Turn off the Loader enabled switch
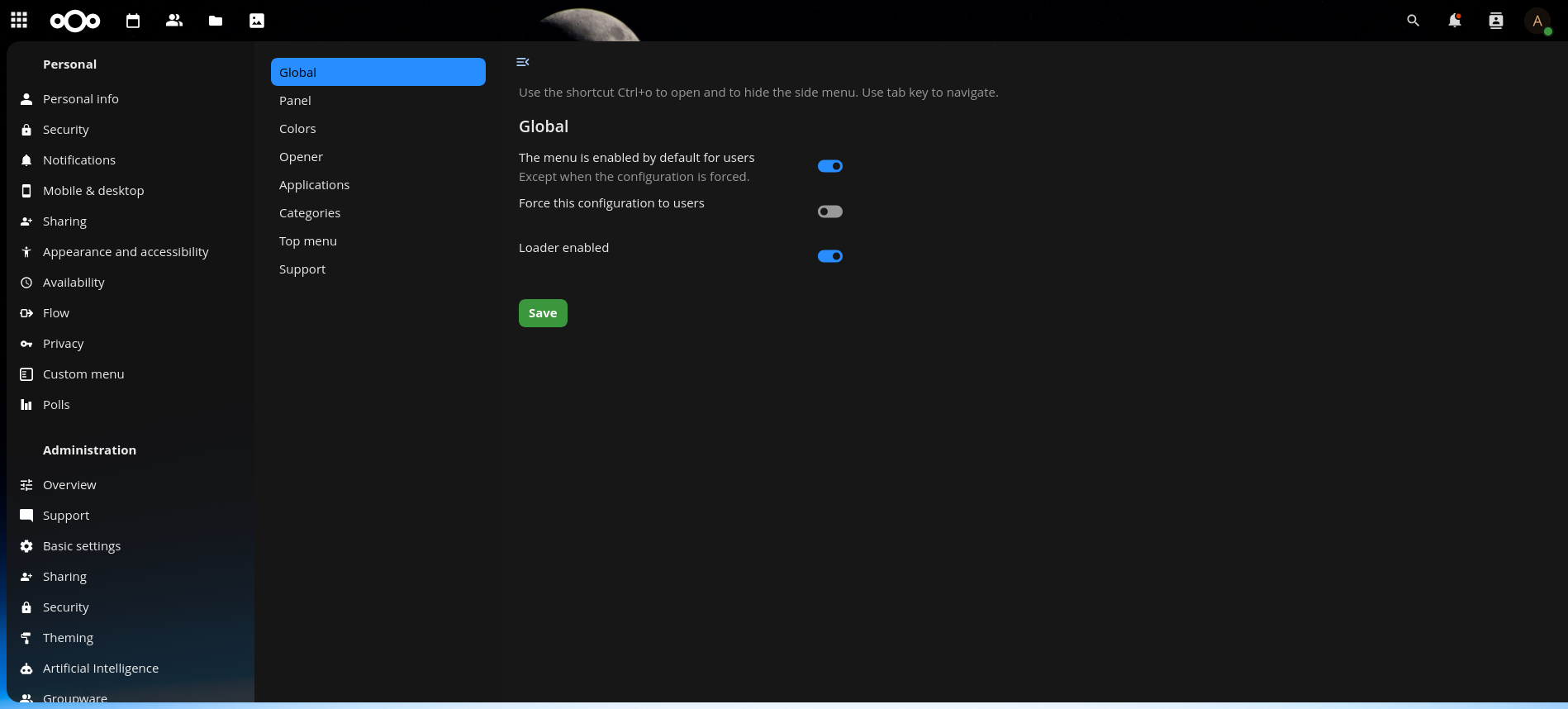The width and height of the screenshot is (1568, 709). point(829,256)
